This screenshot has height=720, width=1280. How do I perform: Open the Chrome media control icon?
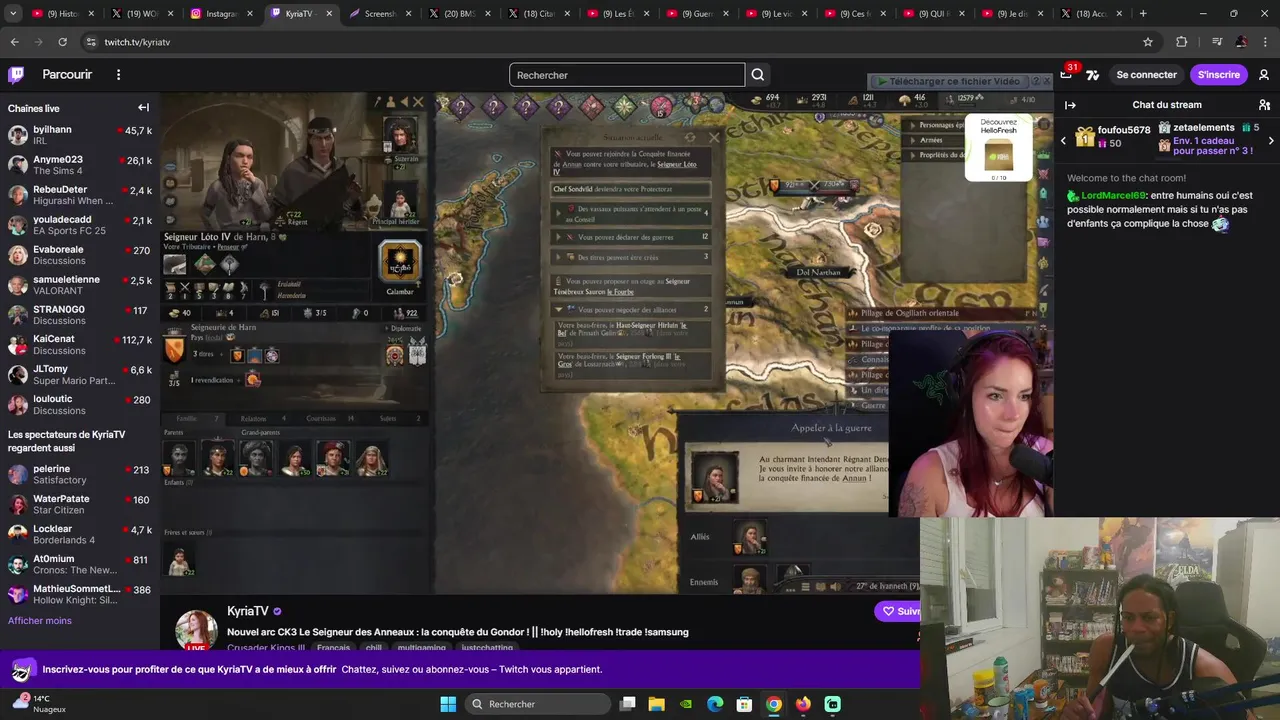1217,42
